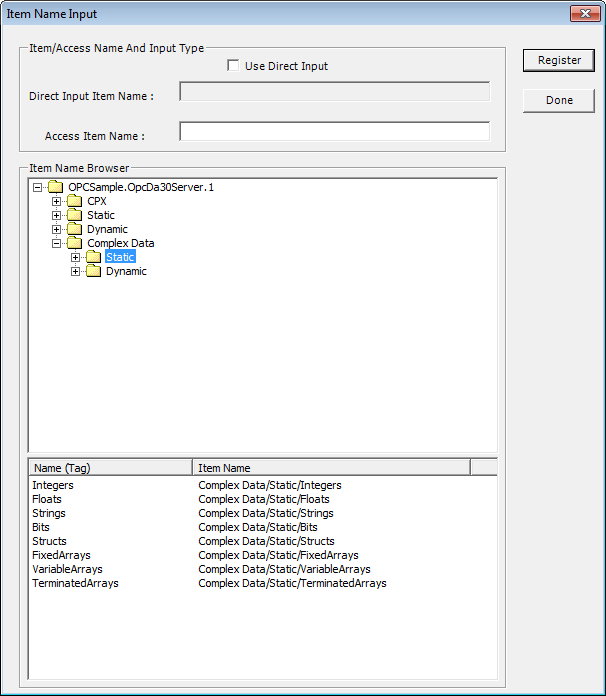The image size is (606, 696).
Task: Enable the Use Direct Input checkbox
Action: pyautogui.click(x=234, y=66)
